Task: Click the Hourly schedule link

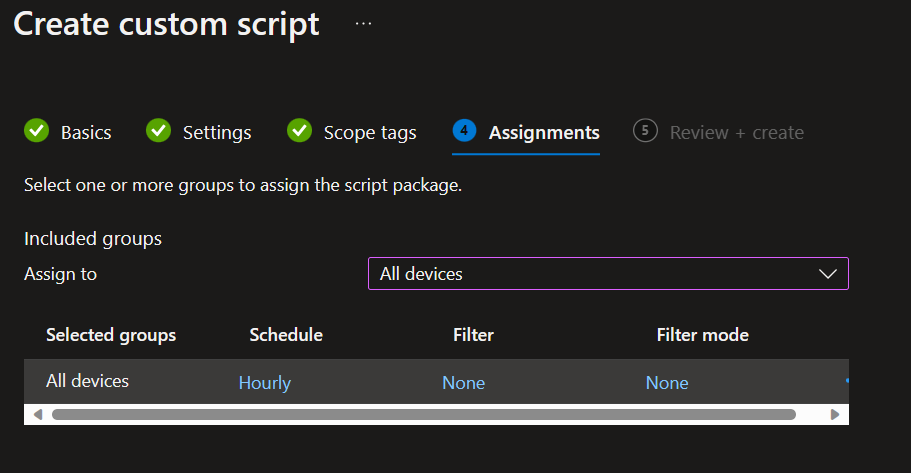Action: 265,383
